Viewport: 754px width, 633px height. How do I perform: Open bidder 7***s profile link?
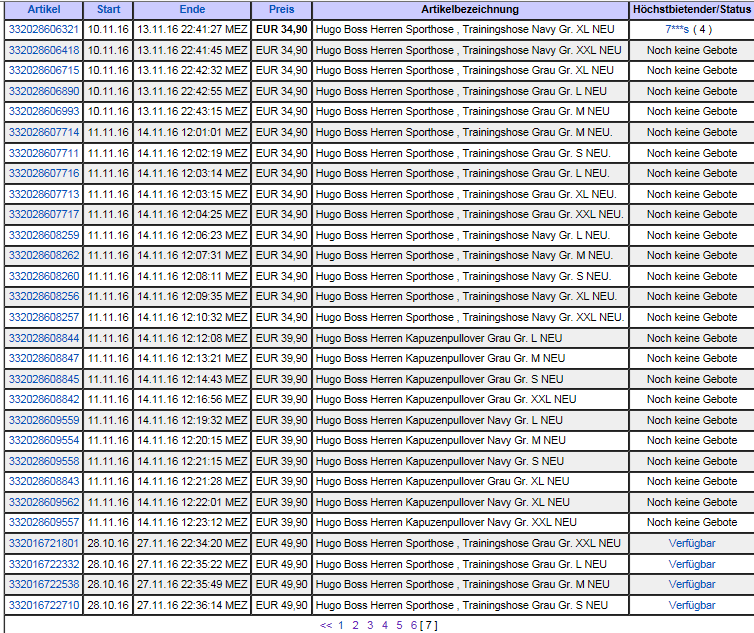(677, 29)
